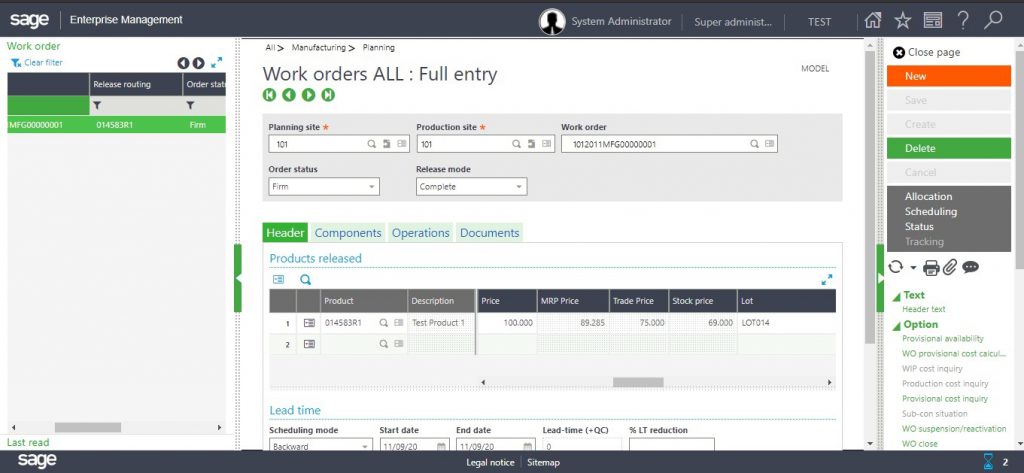Click Close page
This screenshot has height=473, width=1024.
click(x=927, y=52)
